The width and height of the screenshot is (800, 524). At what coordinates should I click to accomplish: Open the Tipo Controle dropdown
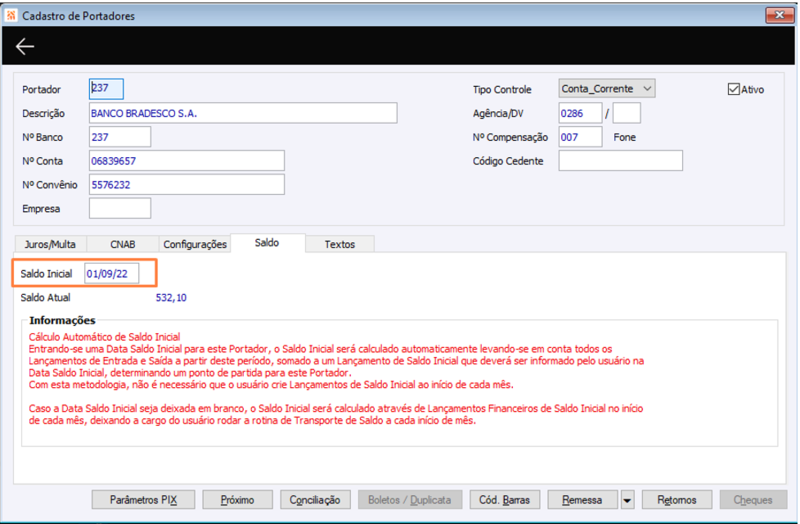(x=607, y=89)
